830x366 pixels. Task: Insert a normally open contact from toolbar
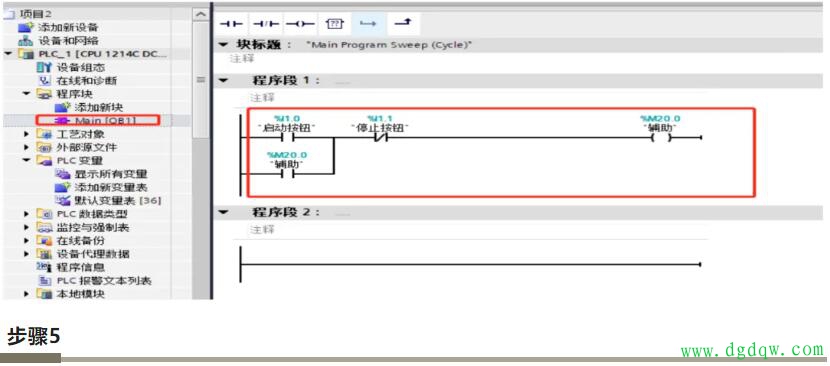pos(231,24)
